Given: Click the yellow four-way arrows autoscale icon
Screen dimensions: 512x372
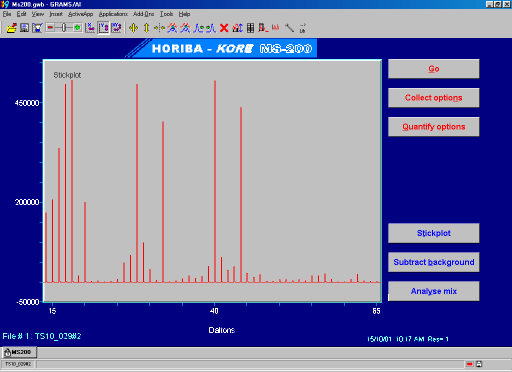Looking at the screenshot, I should (133, 28).
